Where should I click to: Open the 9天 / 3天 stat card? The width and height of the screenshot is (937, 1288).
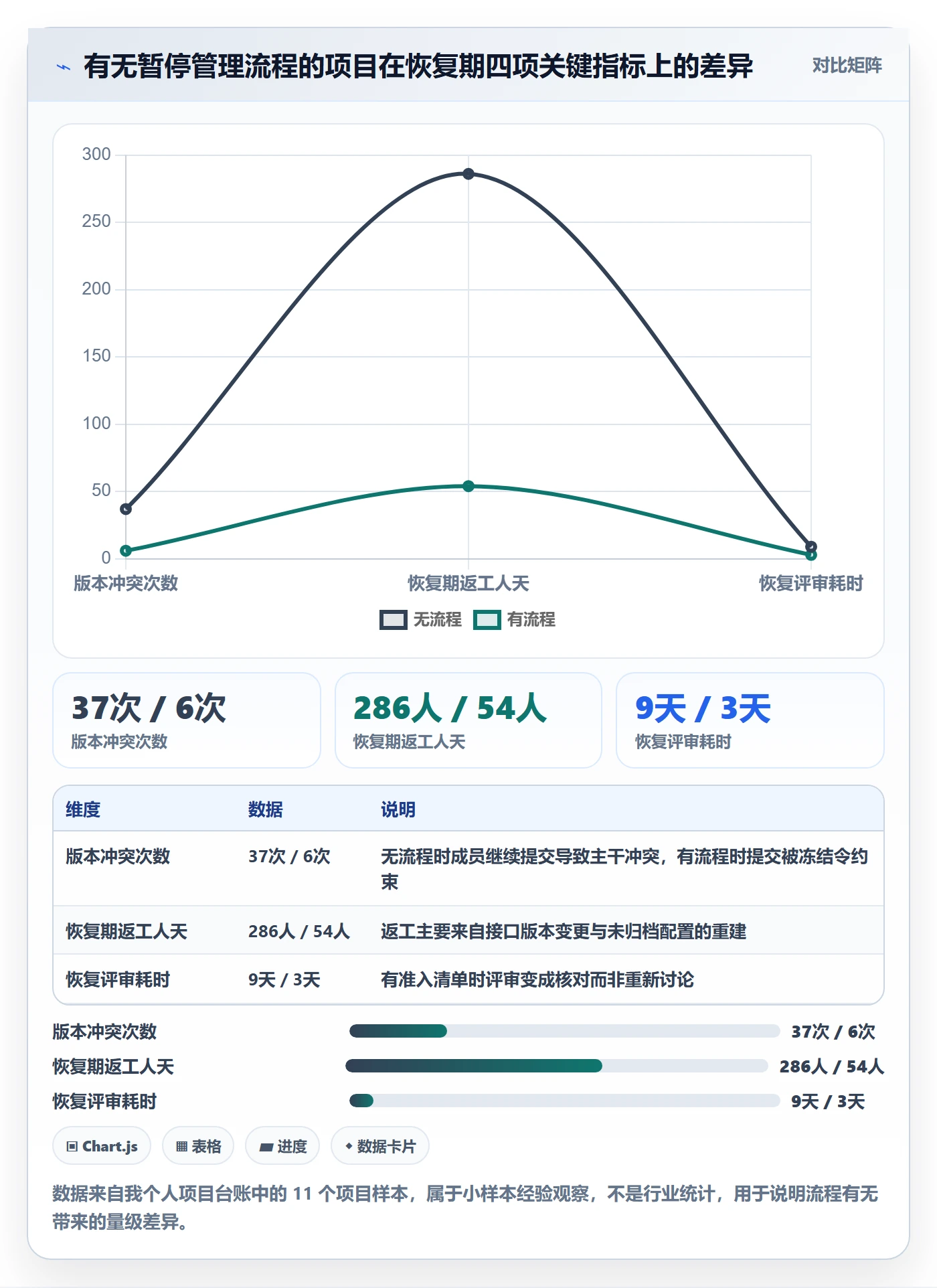[x=750, y=720]
